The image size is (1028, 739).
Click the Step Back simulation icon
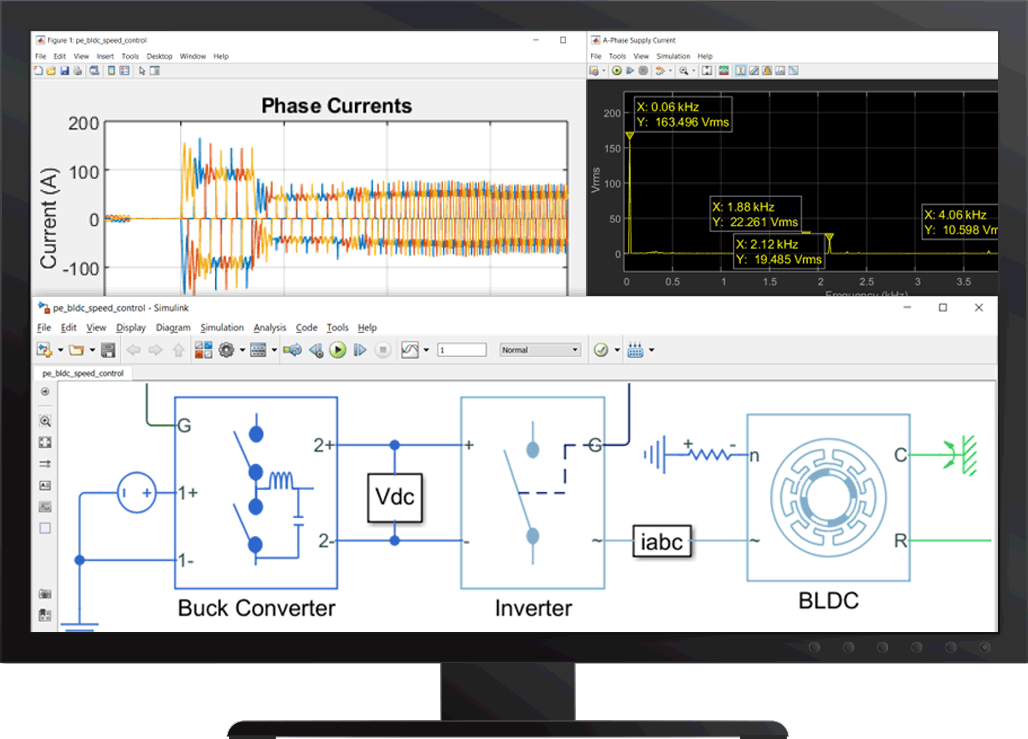315,350
